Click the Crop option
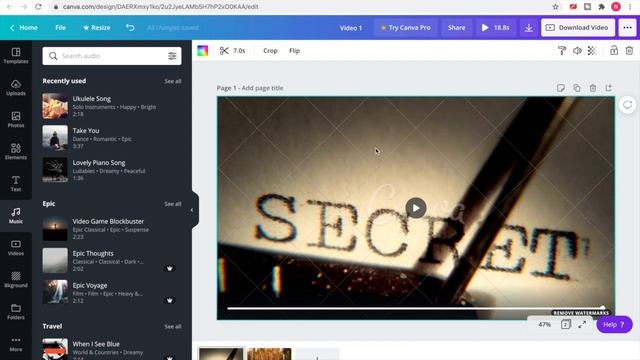 tap(270, 51)
